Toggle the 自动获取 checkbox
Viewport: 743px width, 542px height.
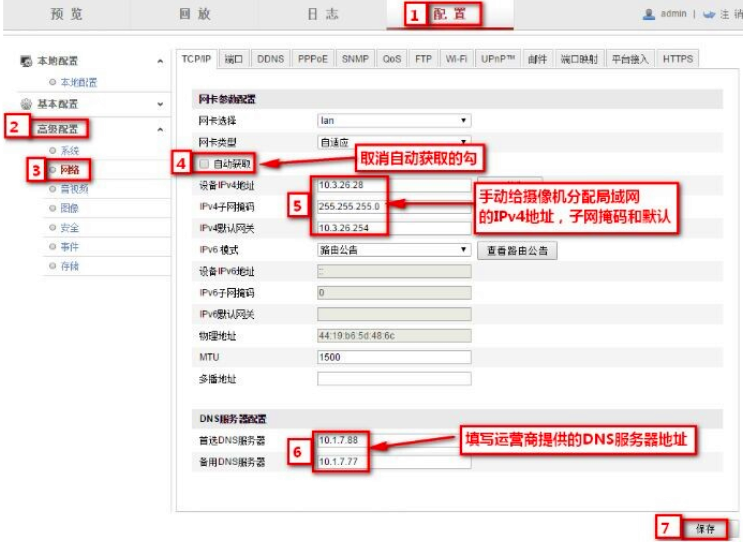coord(204,163)
